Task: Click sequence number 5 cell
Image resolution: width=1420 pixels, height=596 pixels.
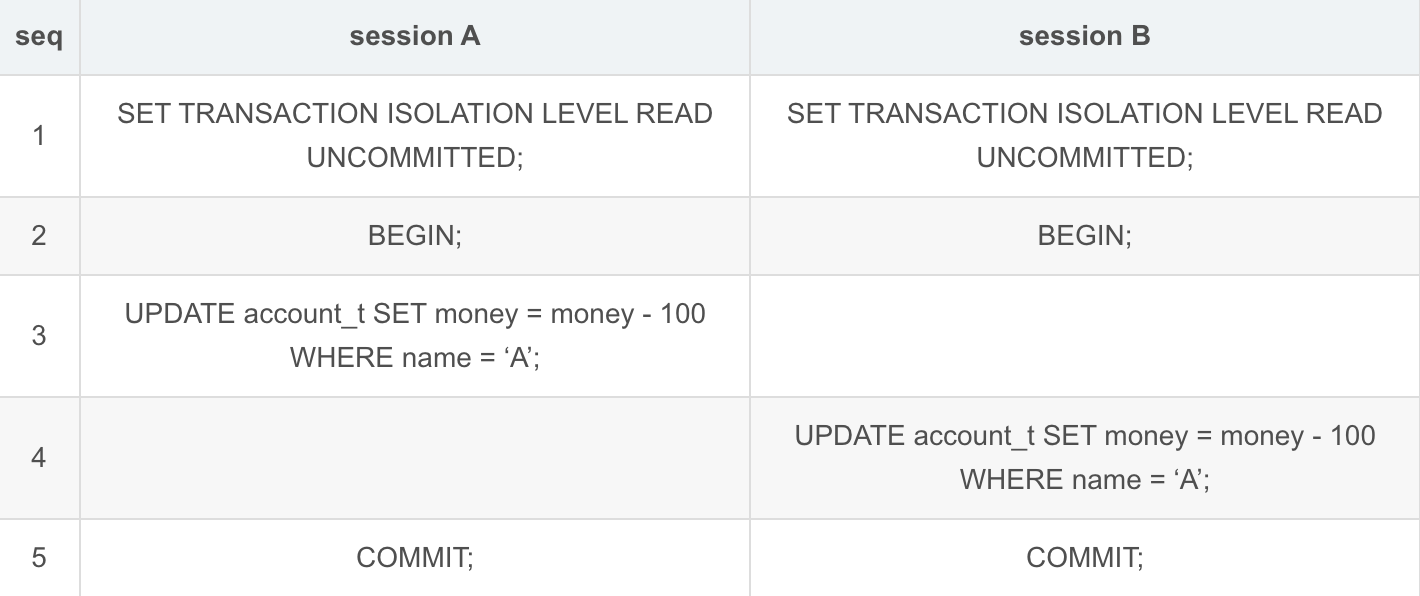Action: click(x=39, y=557)
